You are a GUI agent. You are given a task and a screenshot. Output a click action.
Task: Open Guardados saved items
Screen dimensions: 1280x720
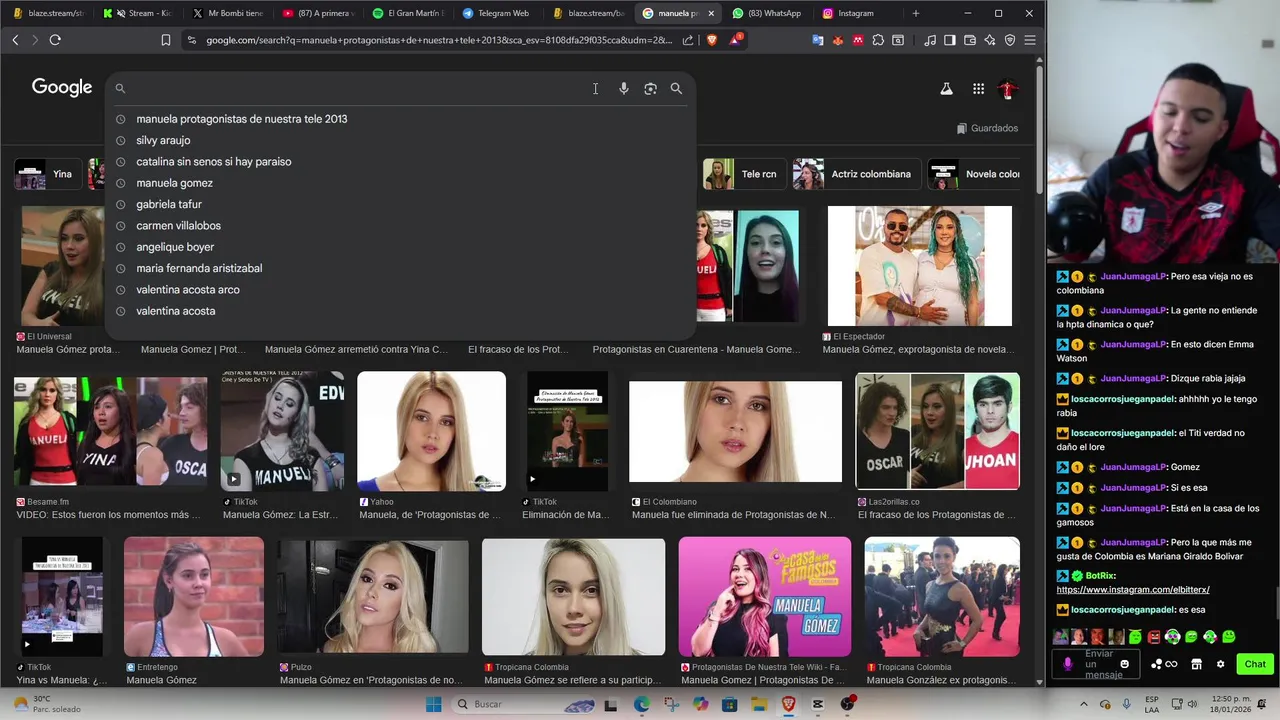point(987,128)
